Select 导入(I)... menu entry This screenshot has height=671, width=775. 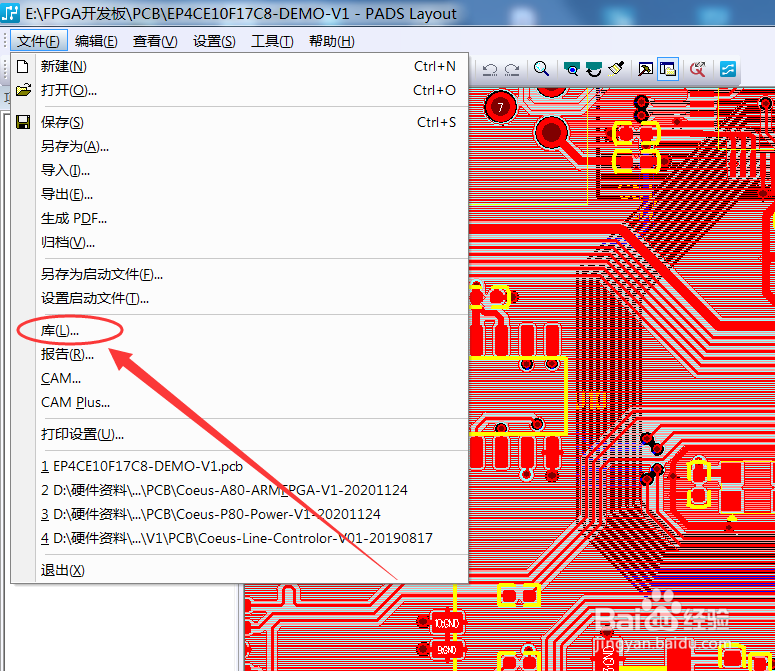tap(240, 170)
